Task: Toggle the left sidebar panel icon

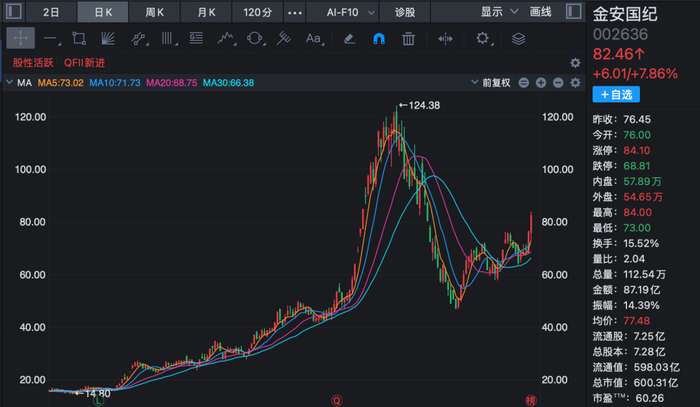Action: [14, 12]
